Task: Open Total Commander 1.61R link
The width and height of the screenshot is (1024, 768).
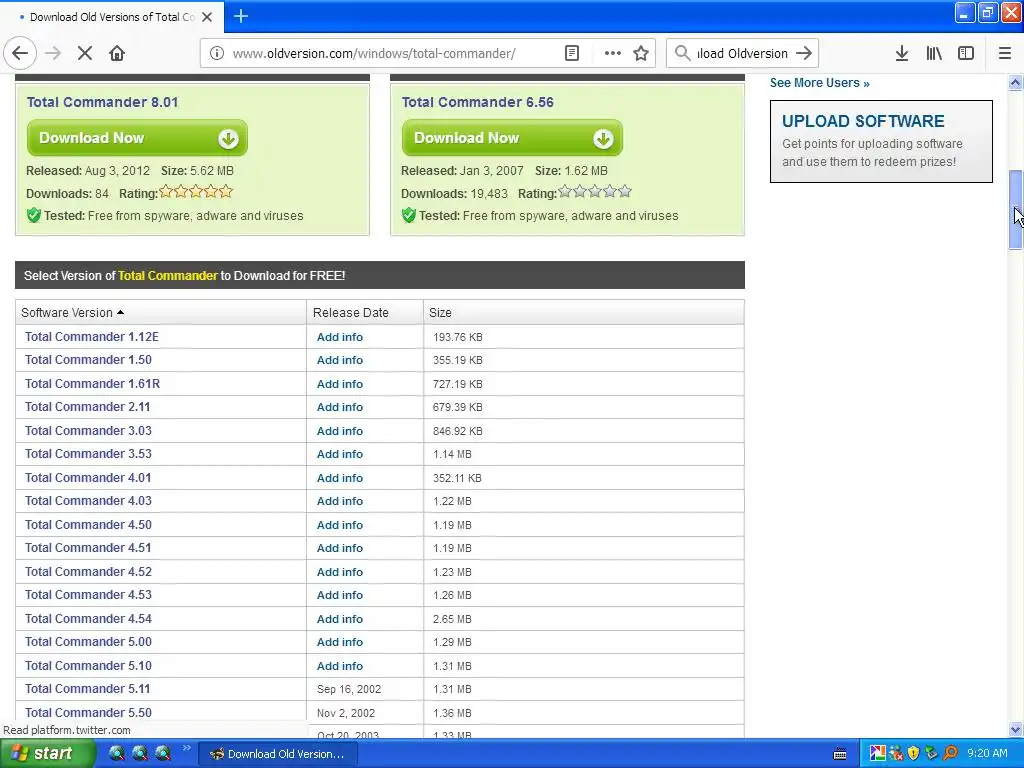Action: pos(92,384)
